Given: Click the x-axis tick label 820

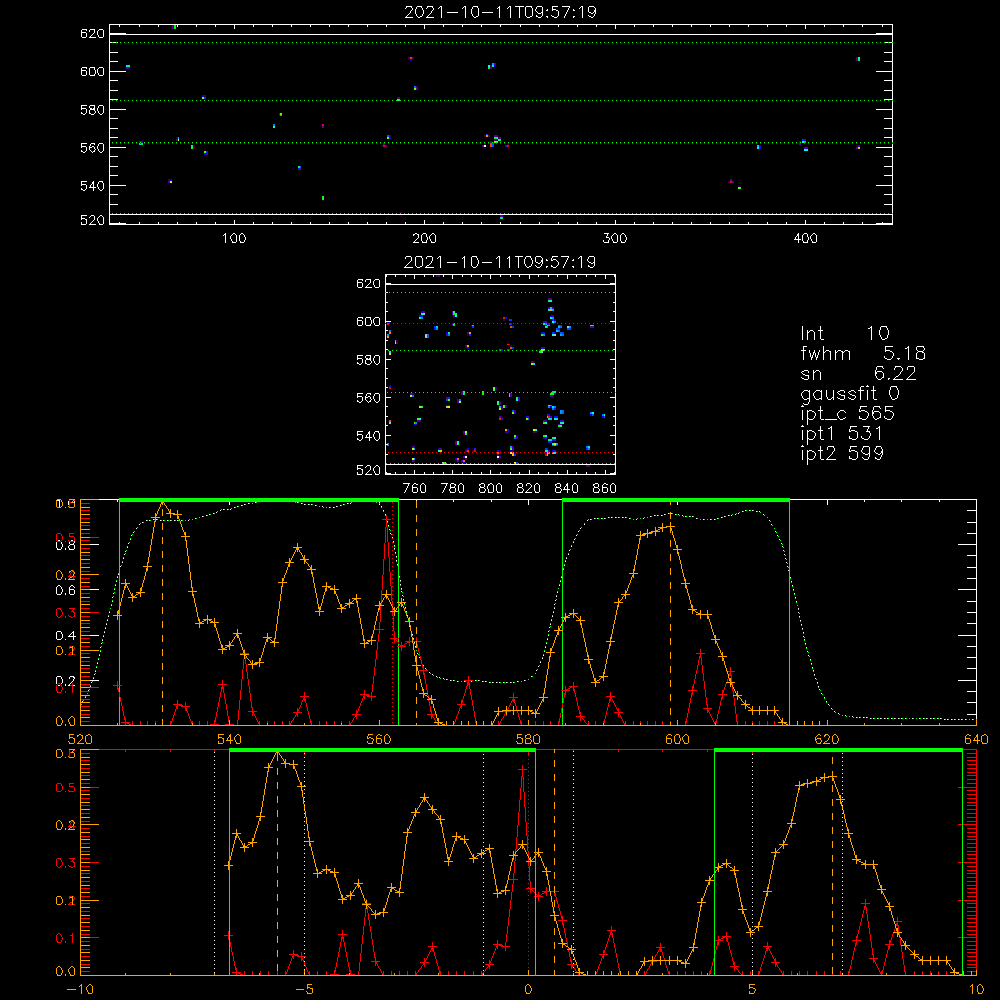Looking at the screenshot, I should (529, 489).
